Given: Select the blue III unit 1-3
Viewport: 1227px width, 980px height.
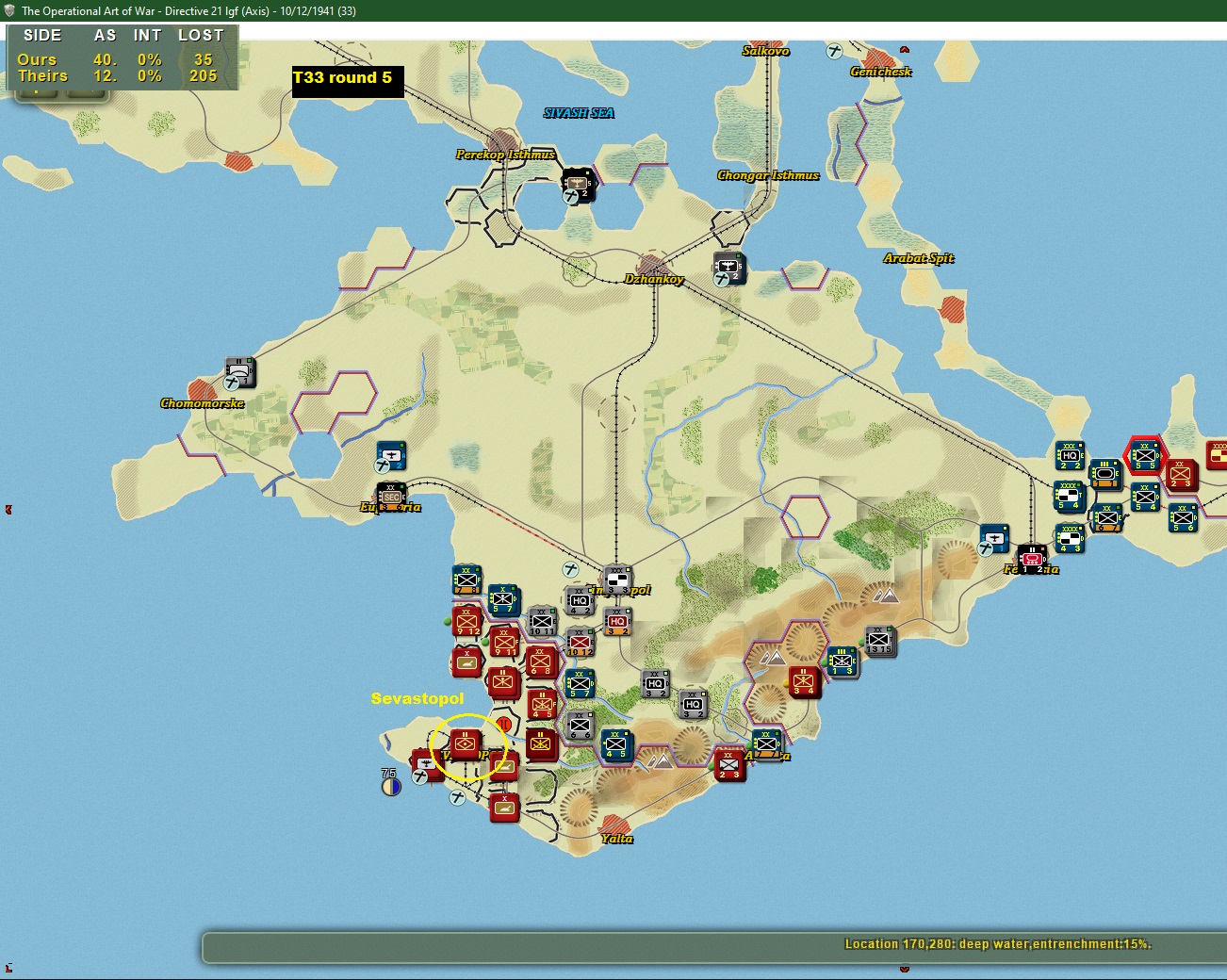Looking at the screenshot, I should point(842,661).
